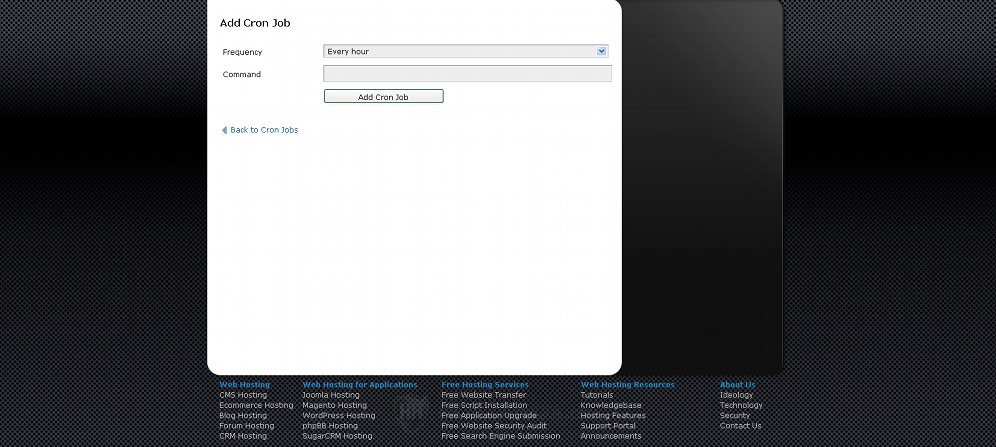Viewport: 996px width, 447px height.
Task: Open the Hosting Features footer link
Action: tap(613, 415)
